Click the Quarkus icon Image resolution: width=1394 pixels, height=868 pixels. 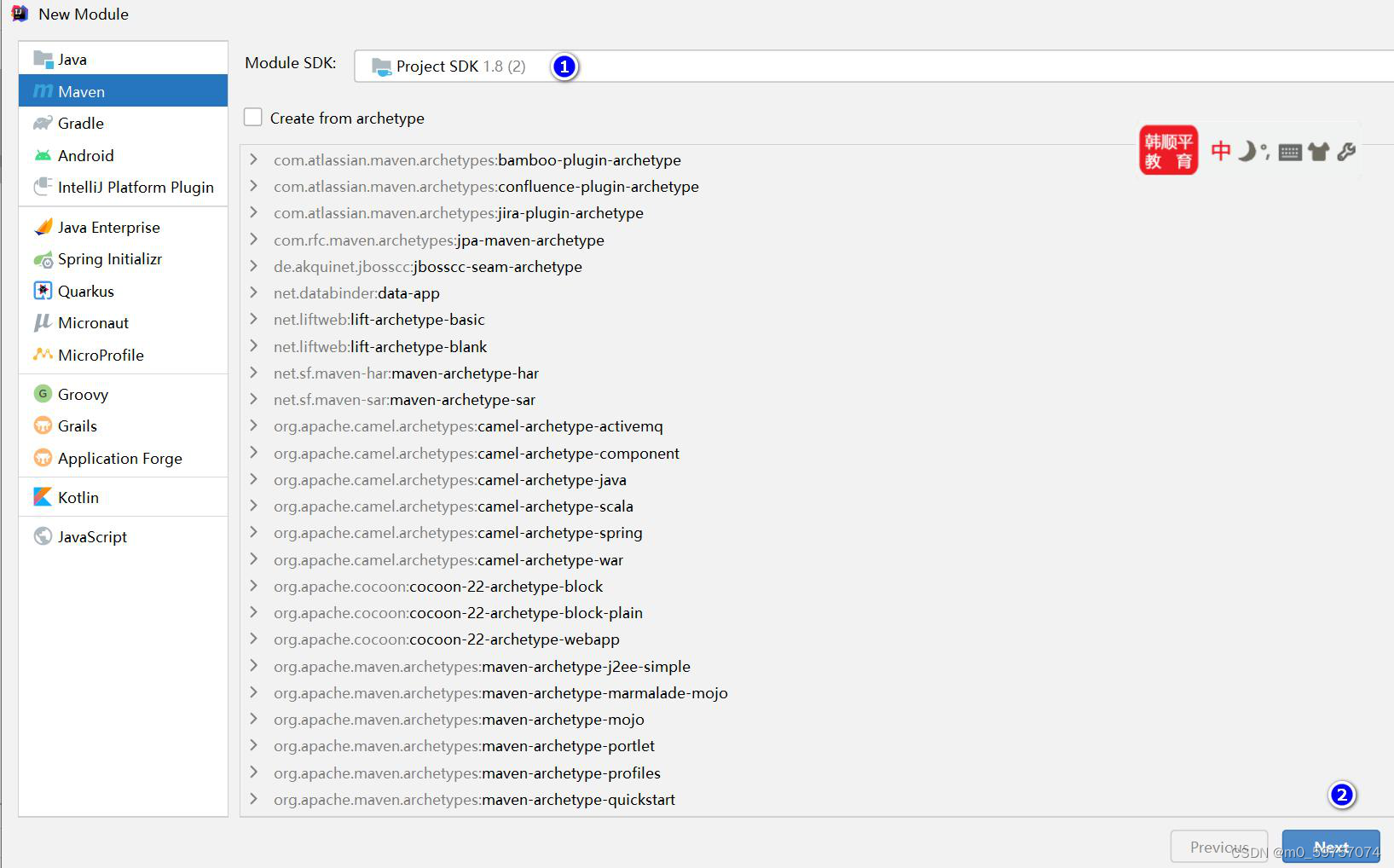pyautogui.click(x=43, y=291)
